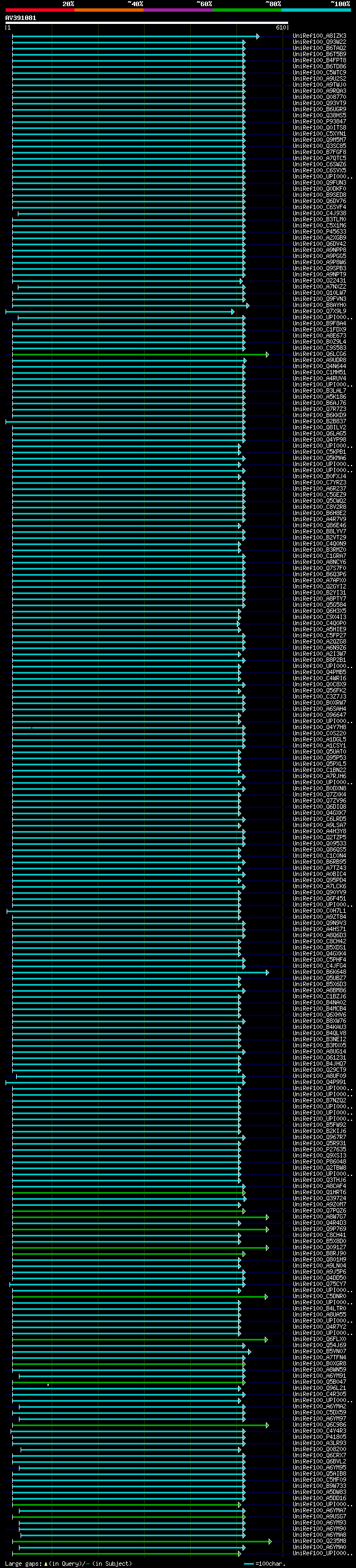Select hit label UniRef100_A8W7G7

(x=319, y=1217)
